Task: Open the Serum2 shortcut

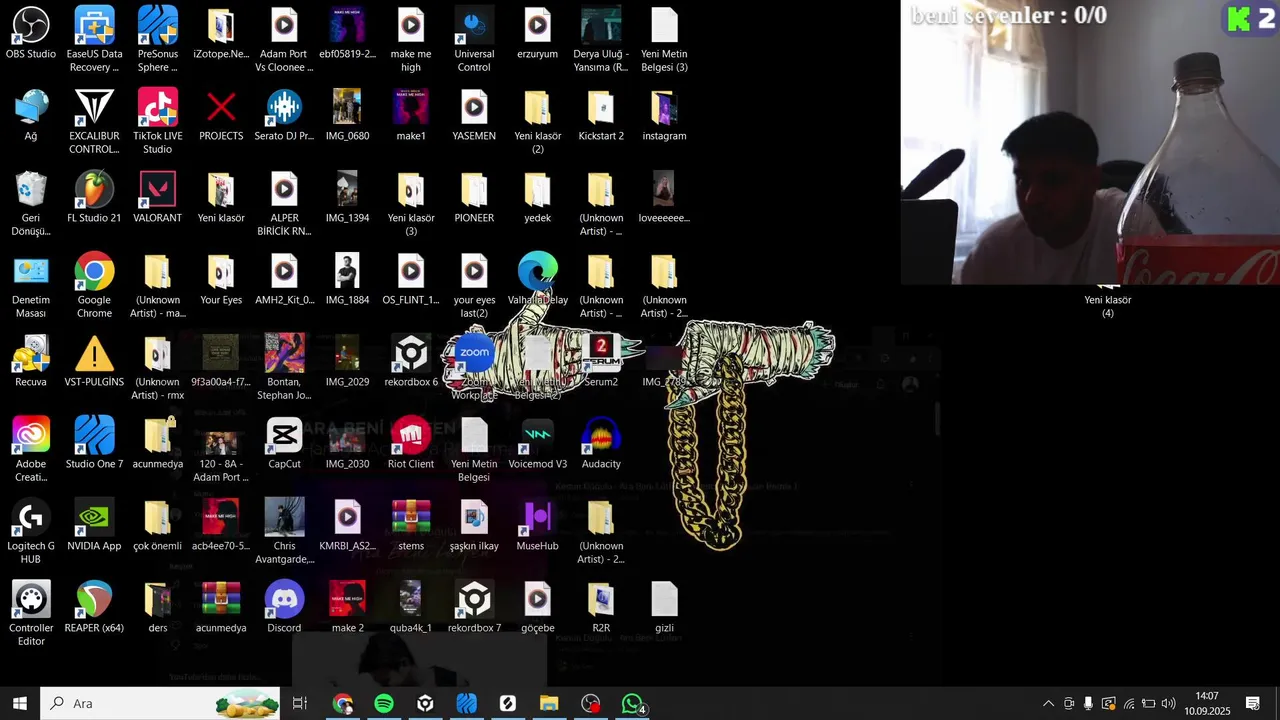Action: pos(601,361)
